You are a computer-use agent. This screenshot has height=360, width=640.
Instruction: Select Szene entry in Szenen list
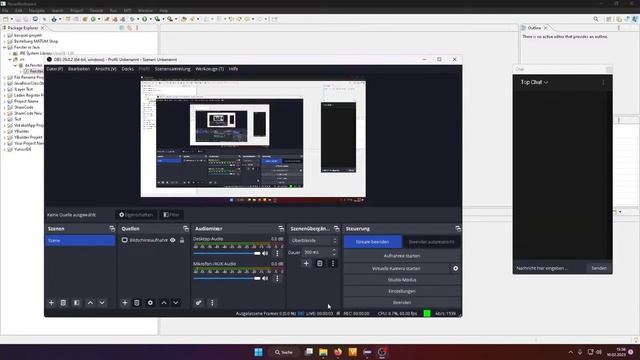[x=80, y=241]
